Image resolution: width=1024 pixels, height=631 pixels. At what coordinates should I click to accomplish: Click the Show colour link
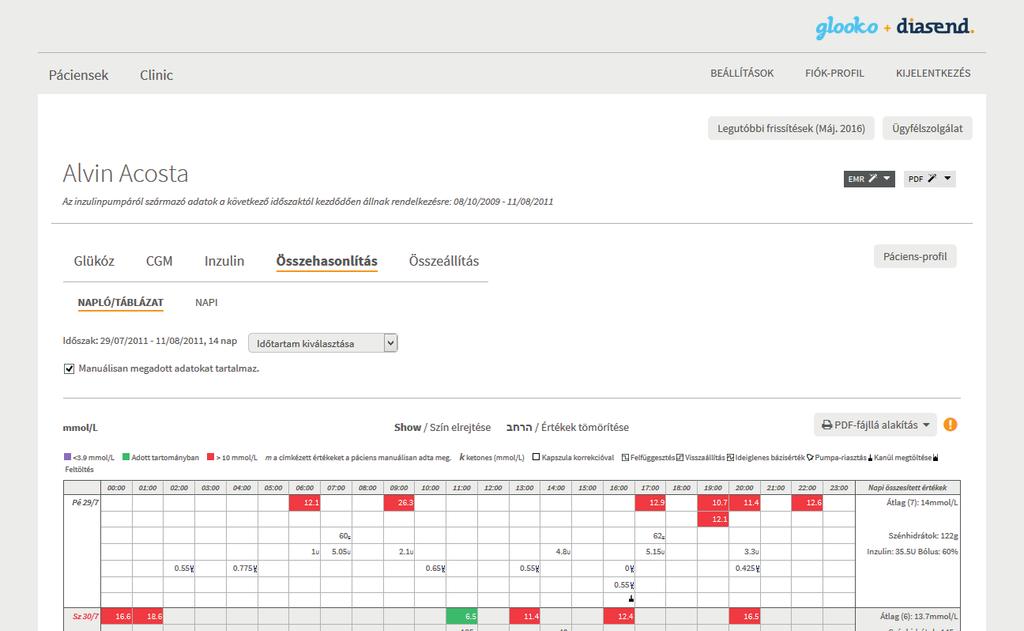pyautogui.click(x=408, y=427)
